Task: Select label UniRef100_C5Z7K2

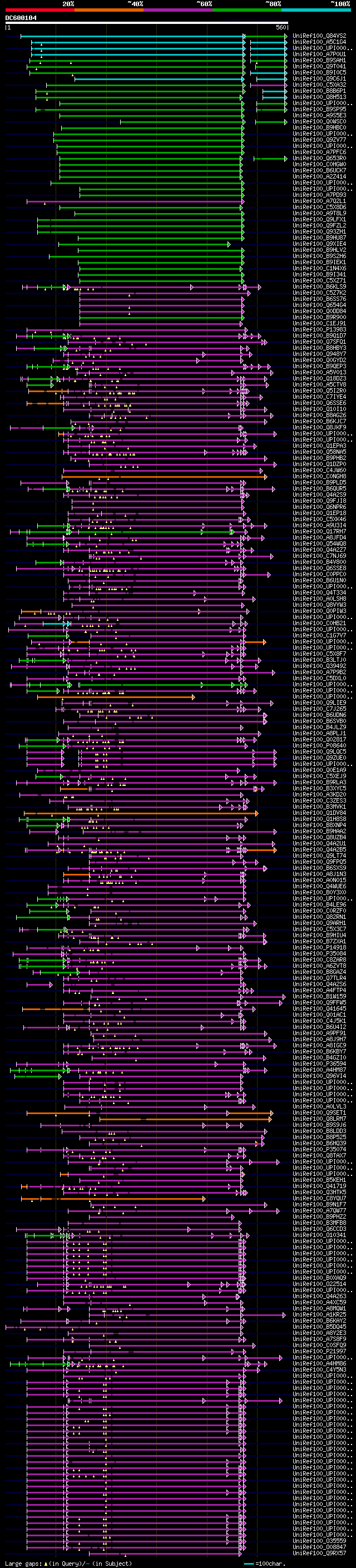Action: coord(319,293)
